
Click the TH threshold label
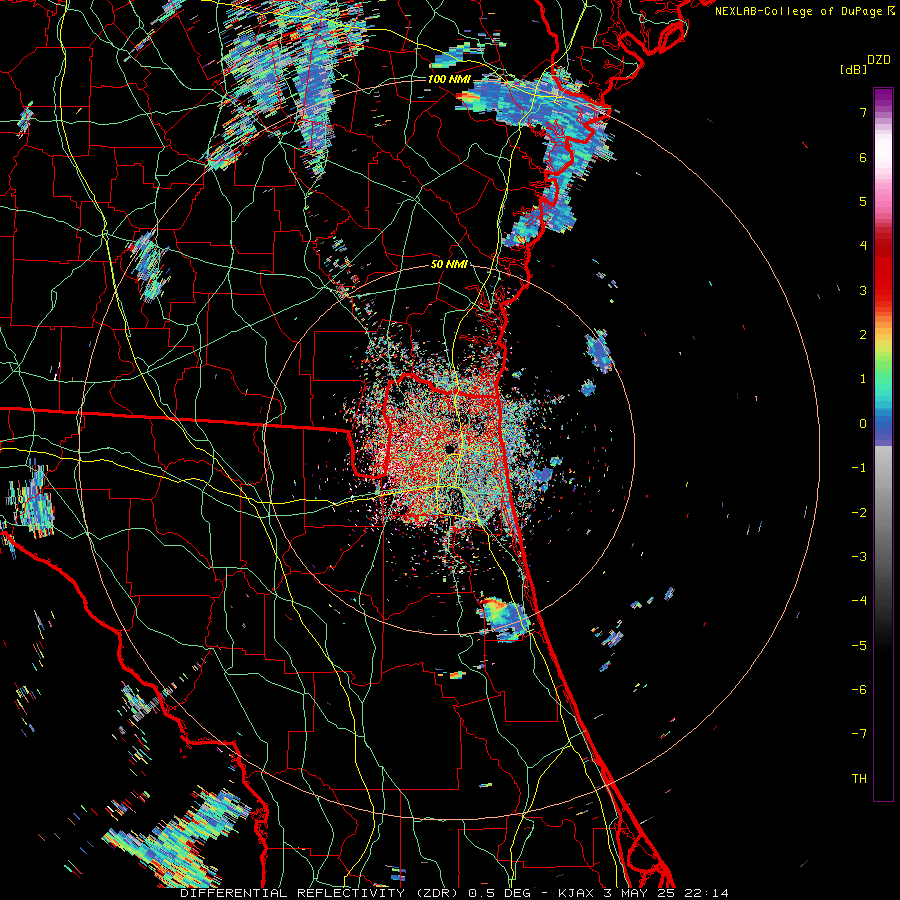point(859,778)
